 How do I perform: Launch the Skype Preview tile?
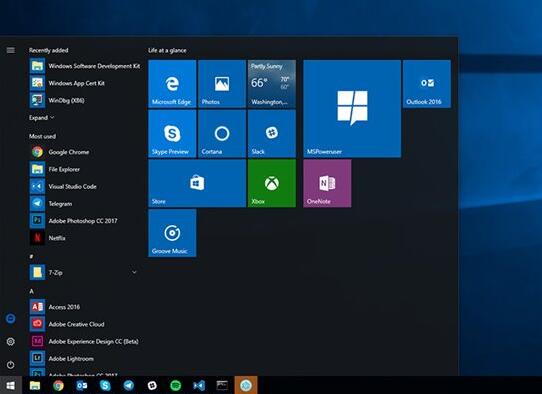coord(172,133)
